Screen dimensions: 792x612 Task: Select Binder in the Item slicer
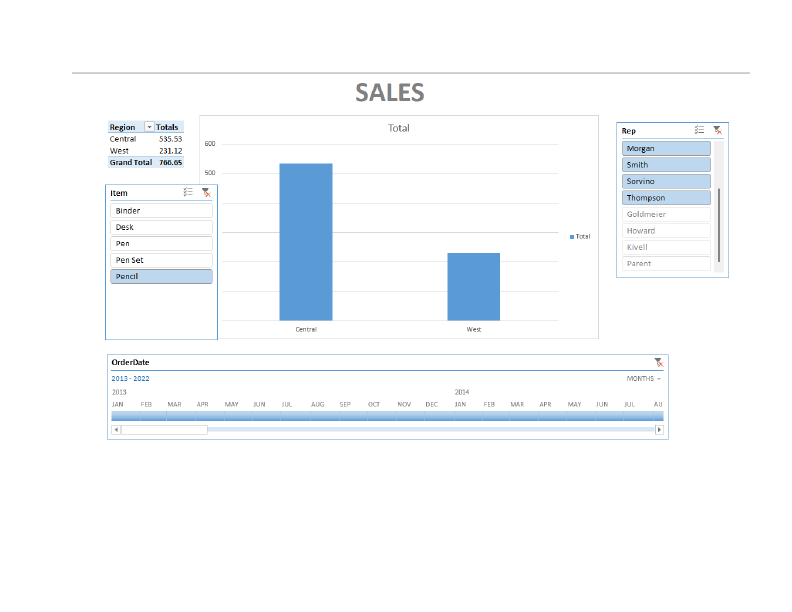pyautogui.click(x=161, y=211)
